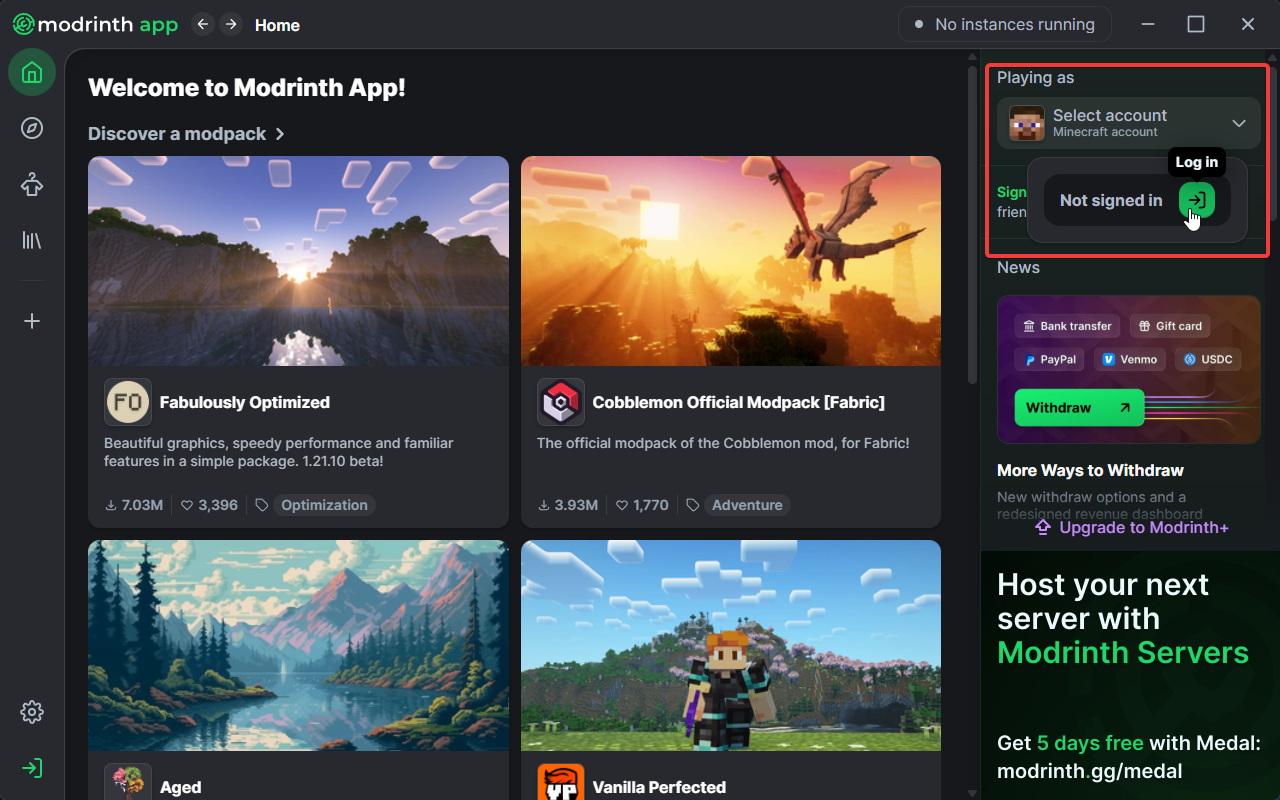Go forward with the right arrow button

tap(231, 24)
